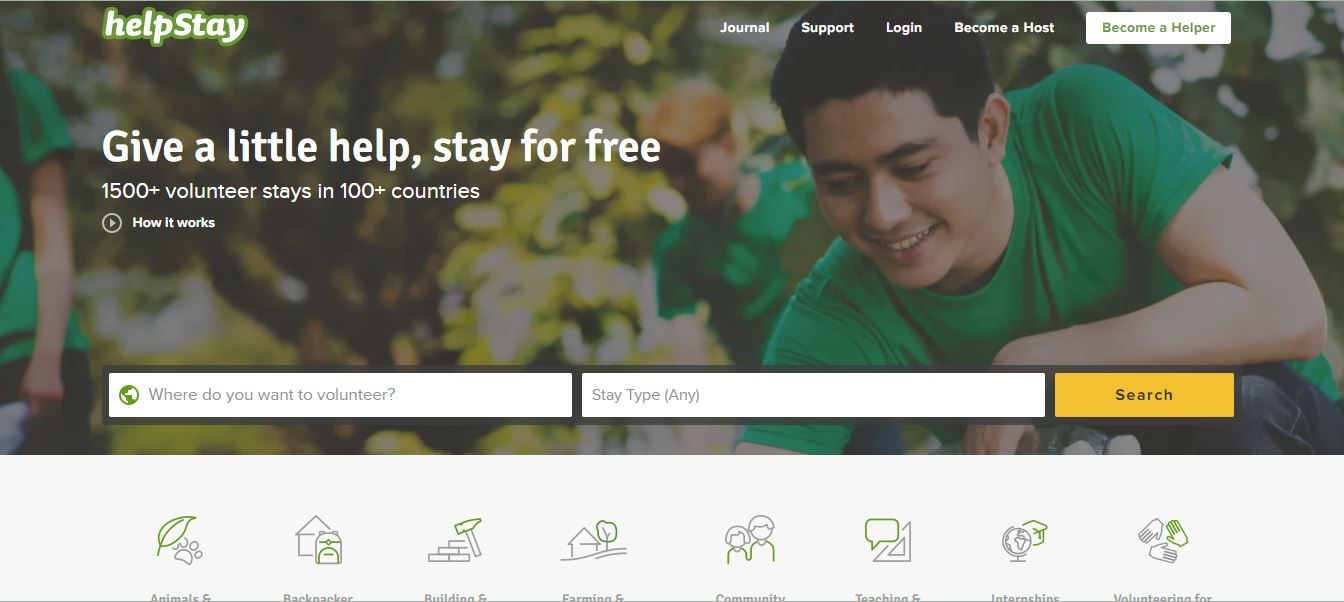Image resolution: width=1344 pixels, height=602 pixels.
Task: Open the Backpacker house-and-backpack icon
Action: coord(318,539)
